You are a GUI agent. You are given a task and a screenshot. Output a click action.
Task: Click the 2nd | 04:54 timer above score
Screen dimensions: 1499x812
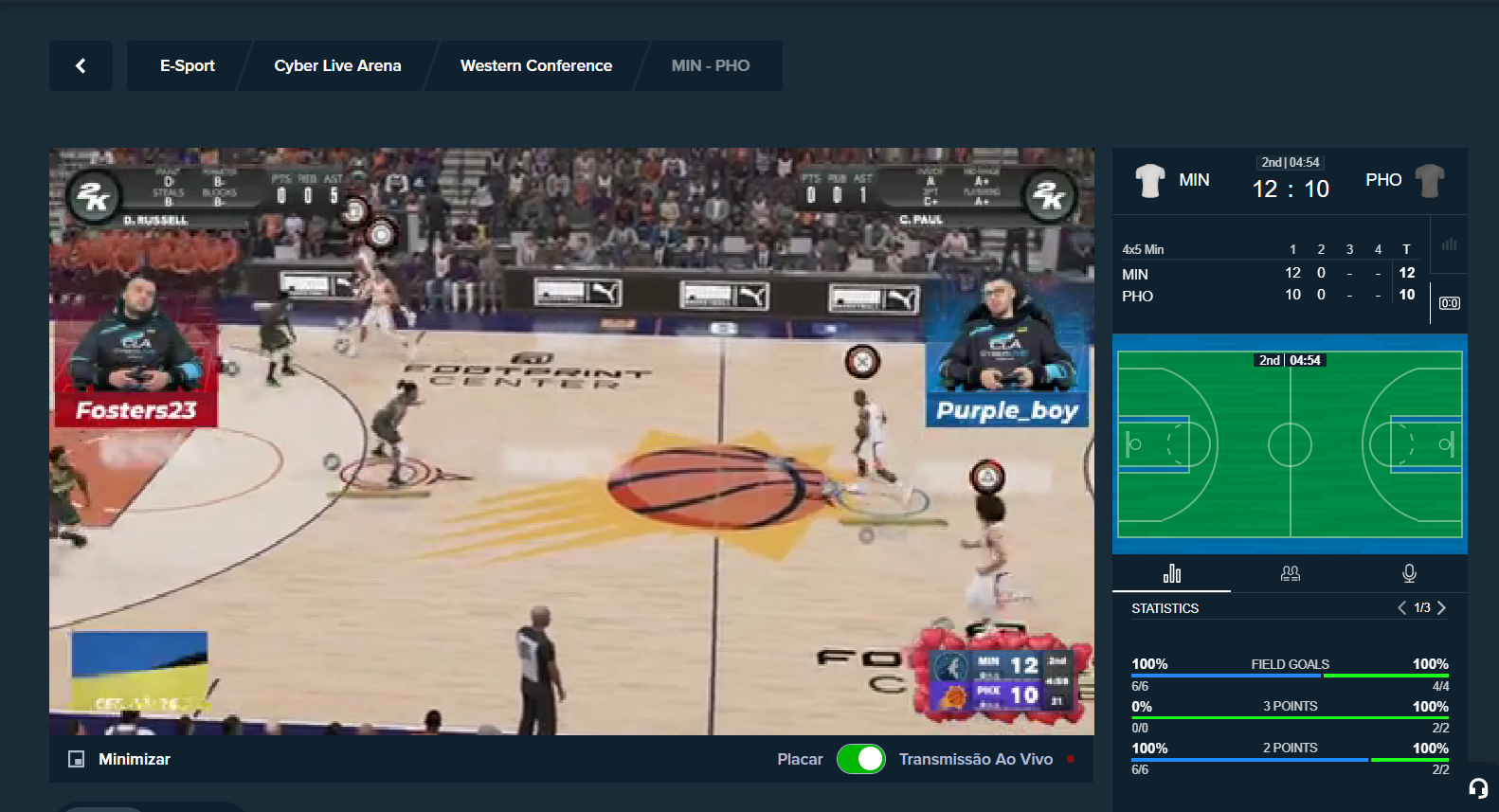click(x=1290, y=162)
